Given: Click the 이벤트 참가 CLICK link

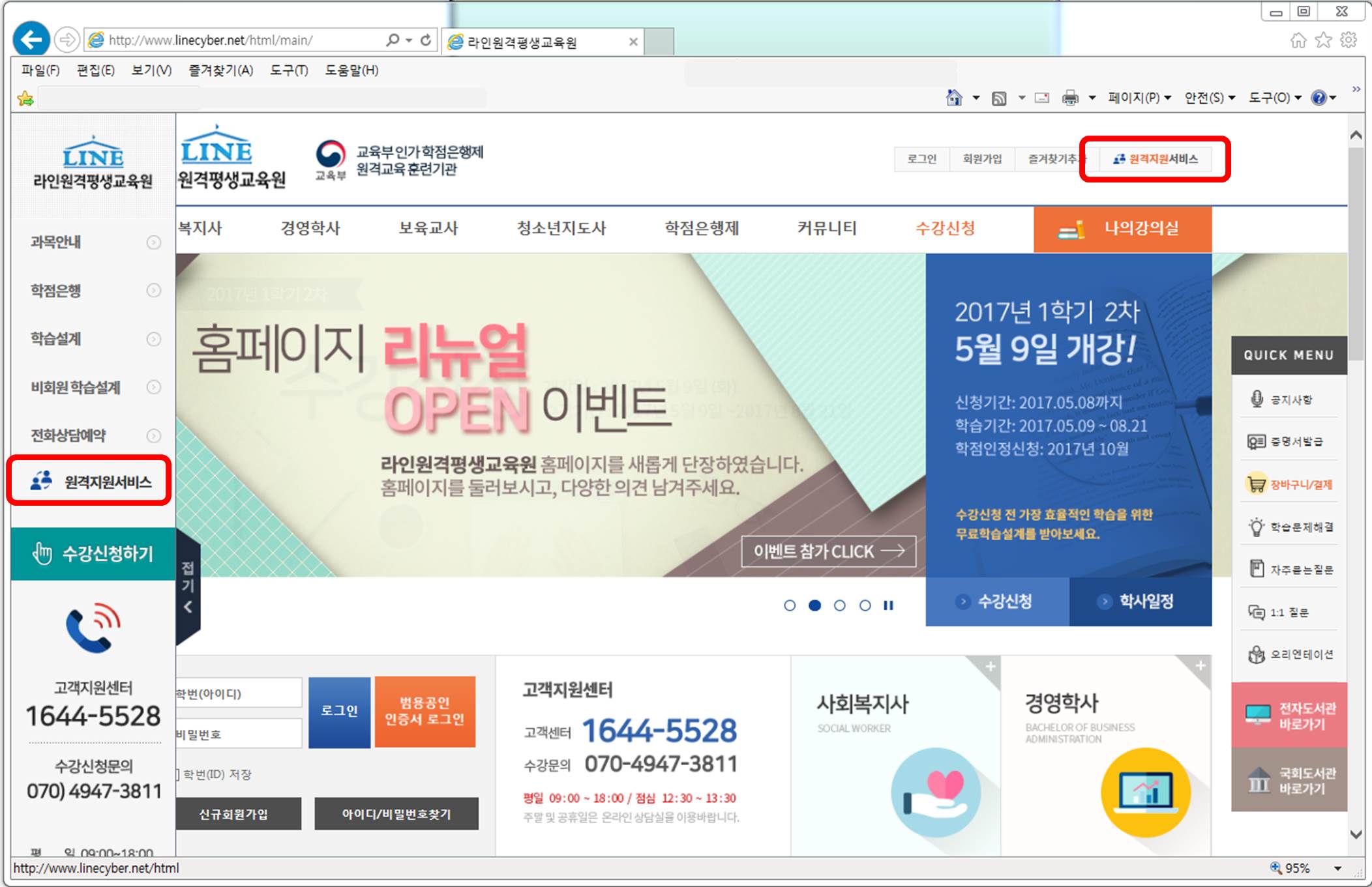Looking at the screenshot, I should click(x=828, y=551).
